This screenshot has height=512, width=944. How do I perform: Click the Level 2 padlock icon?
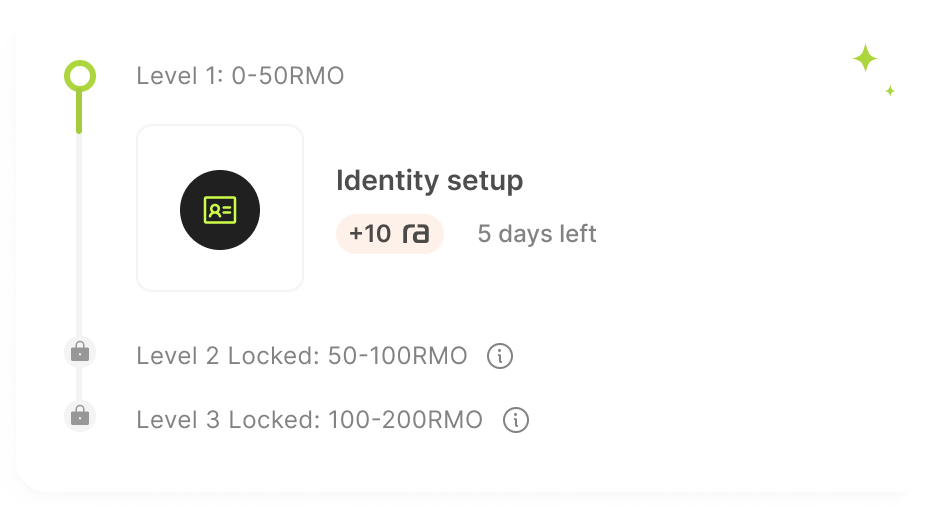point(80,352)
